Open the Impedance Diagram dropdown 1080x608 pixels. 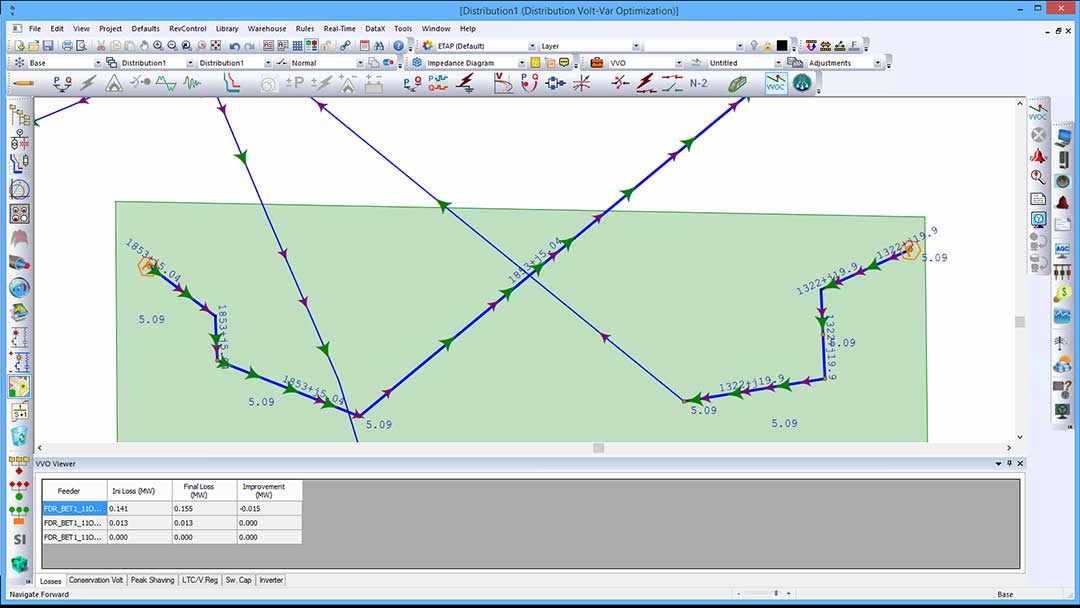coord(521,62)
